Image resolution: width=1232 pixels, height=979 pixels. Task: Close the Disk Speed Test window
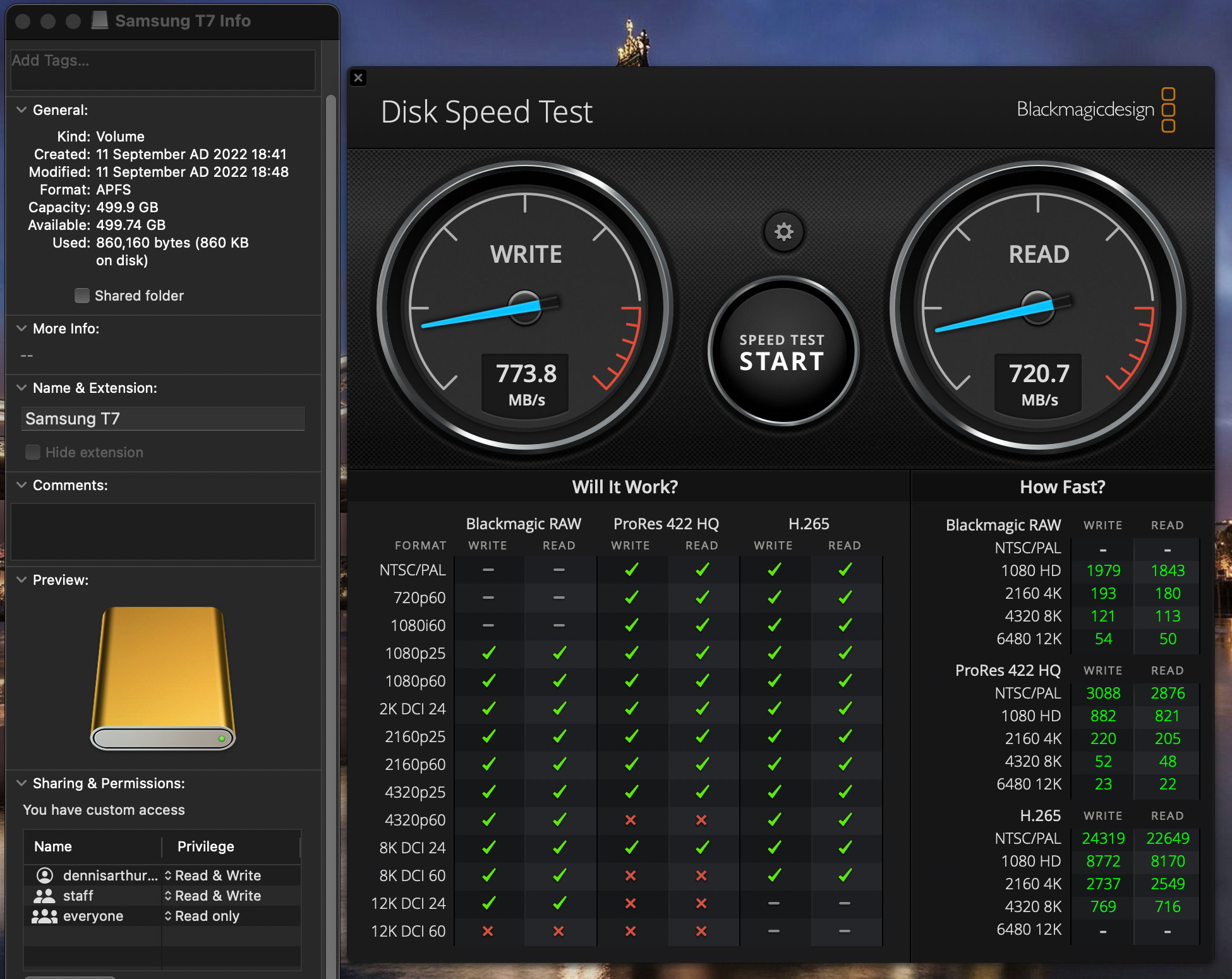coord(358,78)
